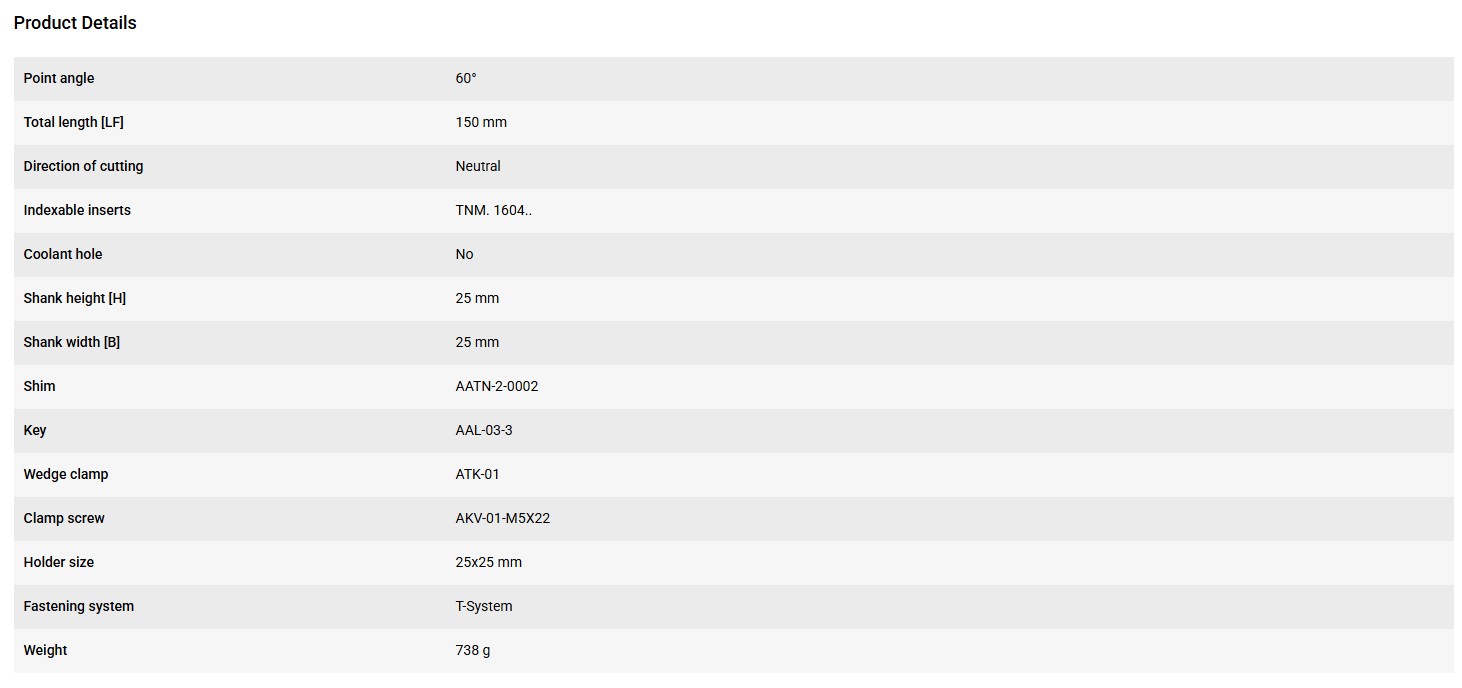Click the ATK-01 wedge clamp value
The height and width of the screenshot is (688, 1462).
478,474
